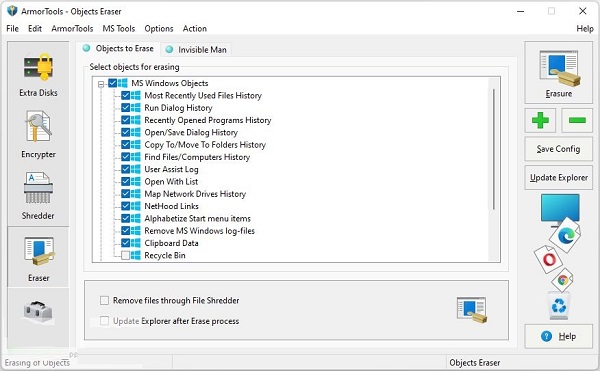Select the Eraser sidebar tool
The width and height of the screenshot is (600, 371).
click(x=38, y=257)
